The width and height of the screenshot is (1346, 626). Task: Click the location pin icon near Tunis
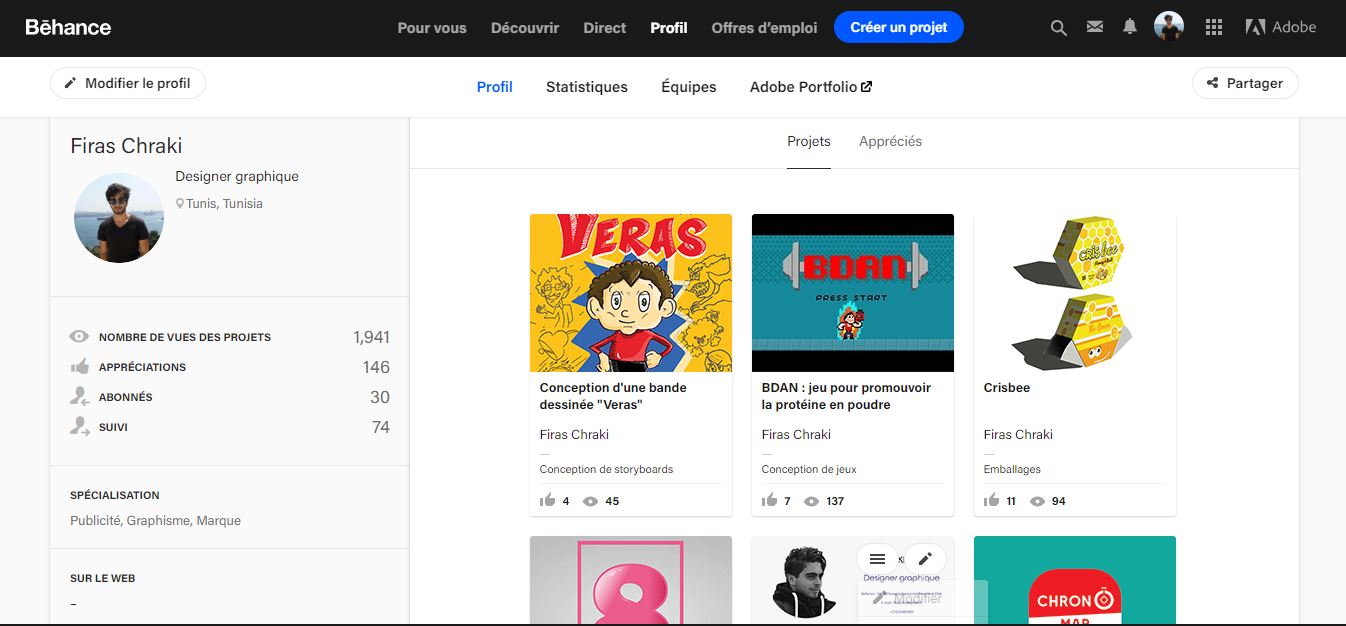[180, 203]
